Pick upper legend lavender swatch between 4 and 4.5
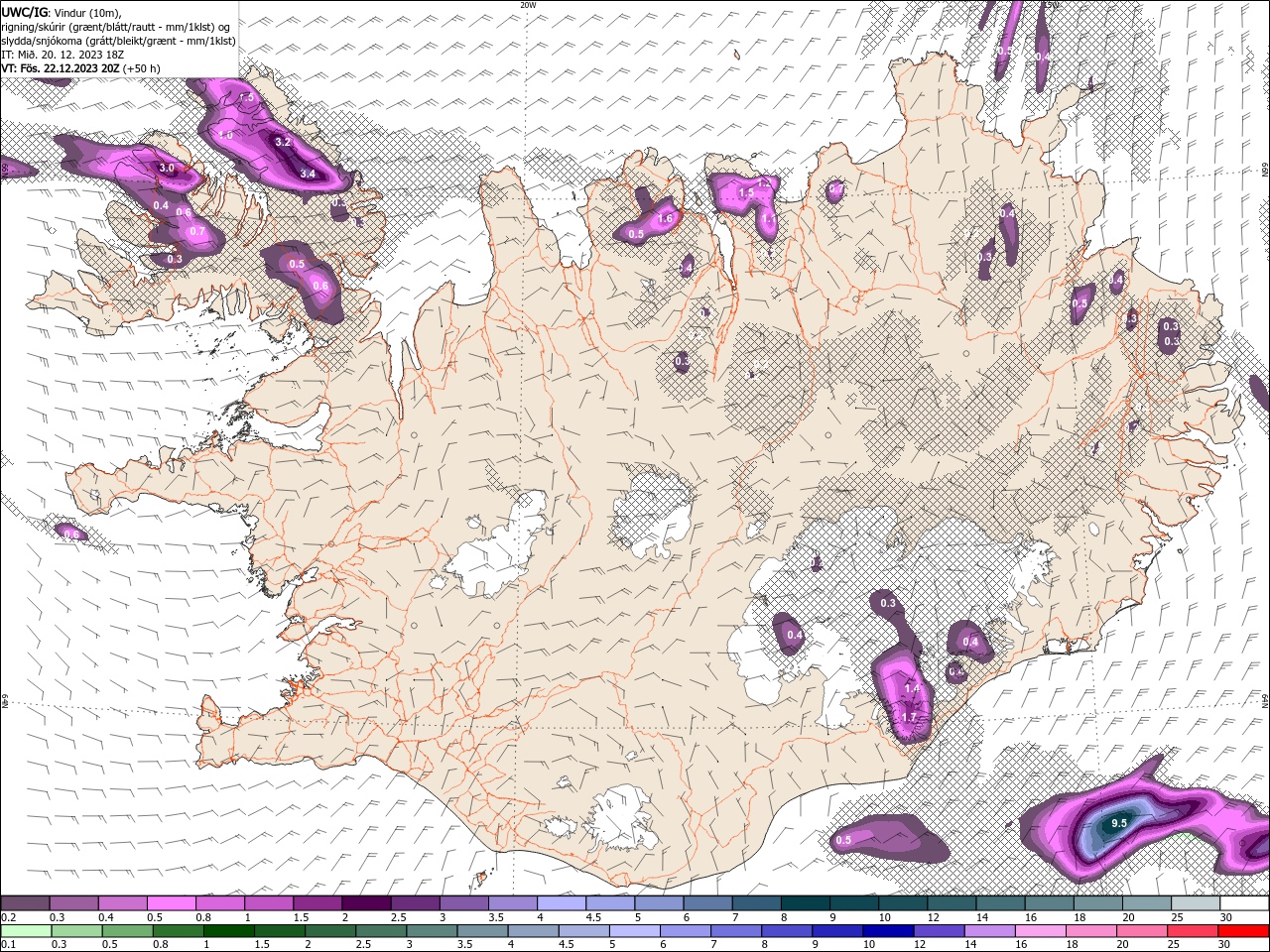 coord(562,903)
